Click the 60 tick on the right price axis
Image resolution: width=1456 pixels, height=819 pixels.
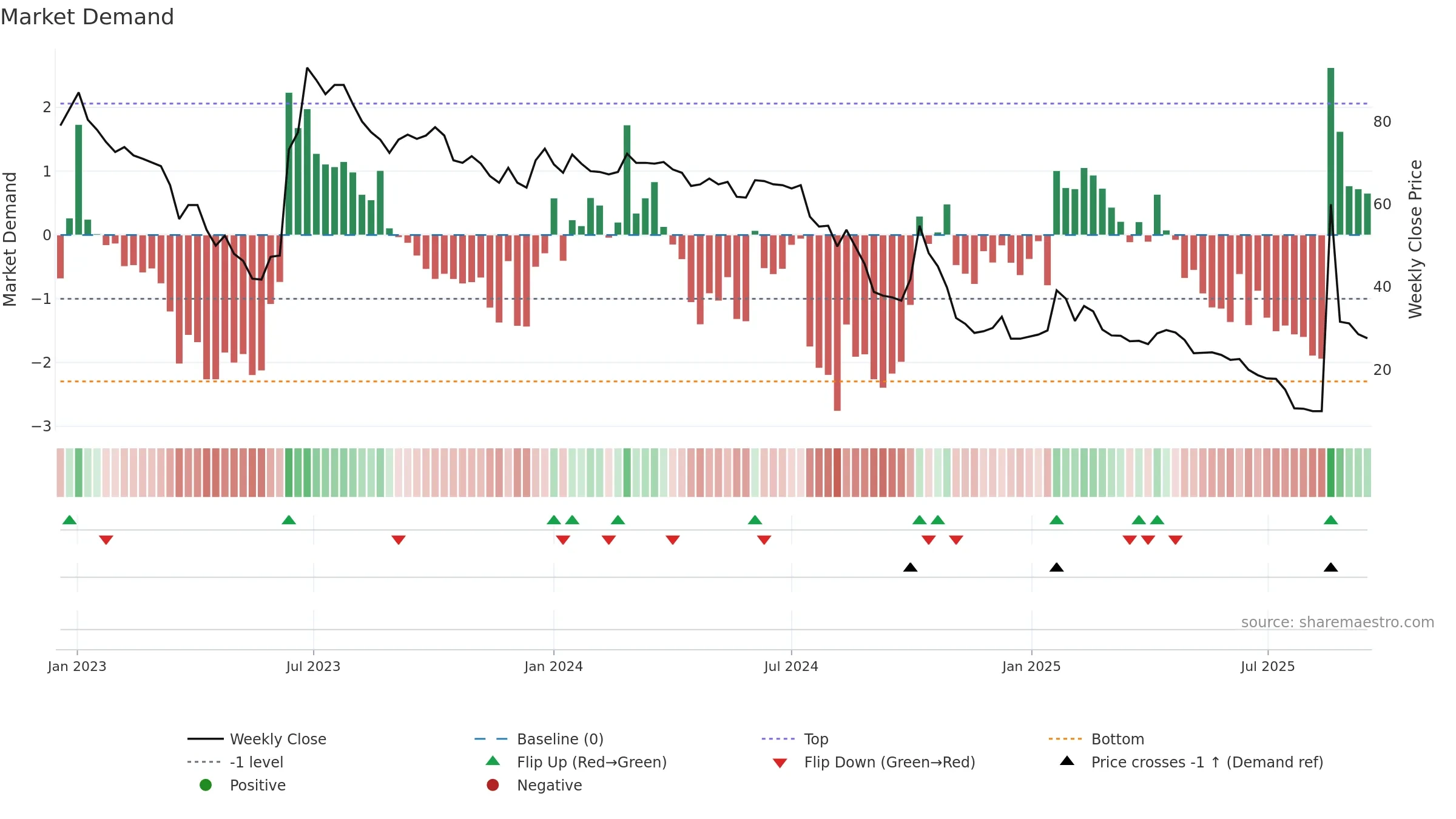point(1383,204)
